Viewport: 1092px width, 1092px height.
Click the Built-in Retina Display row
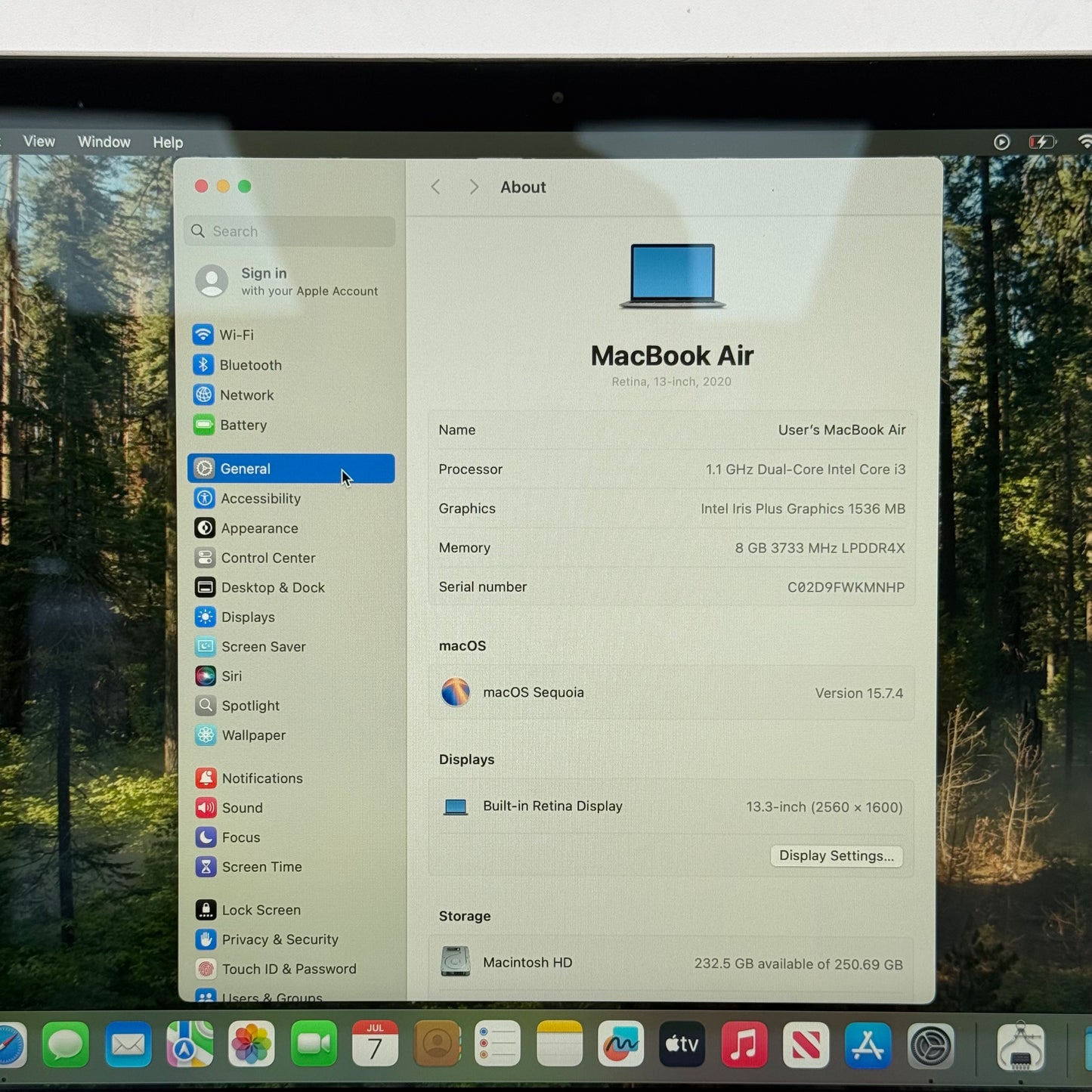pos(672,806)
